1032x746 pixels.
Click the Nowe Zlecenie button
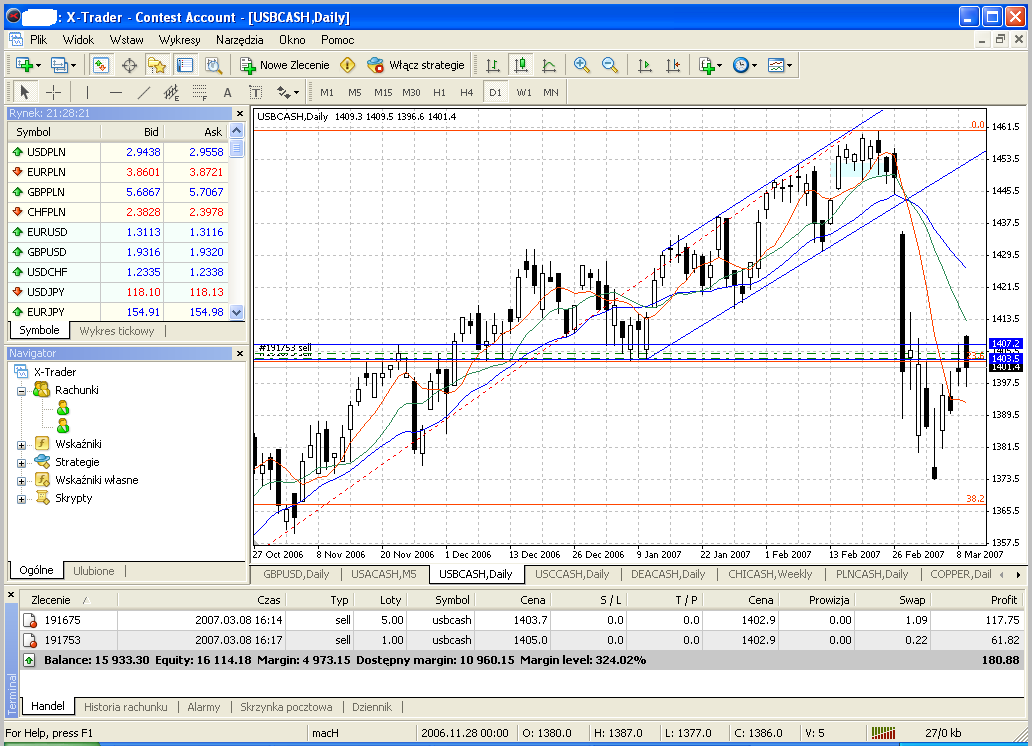coord(285,65)
